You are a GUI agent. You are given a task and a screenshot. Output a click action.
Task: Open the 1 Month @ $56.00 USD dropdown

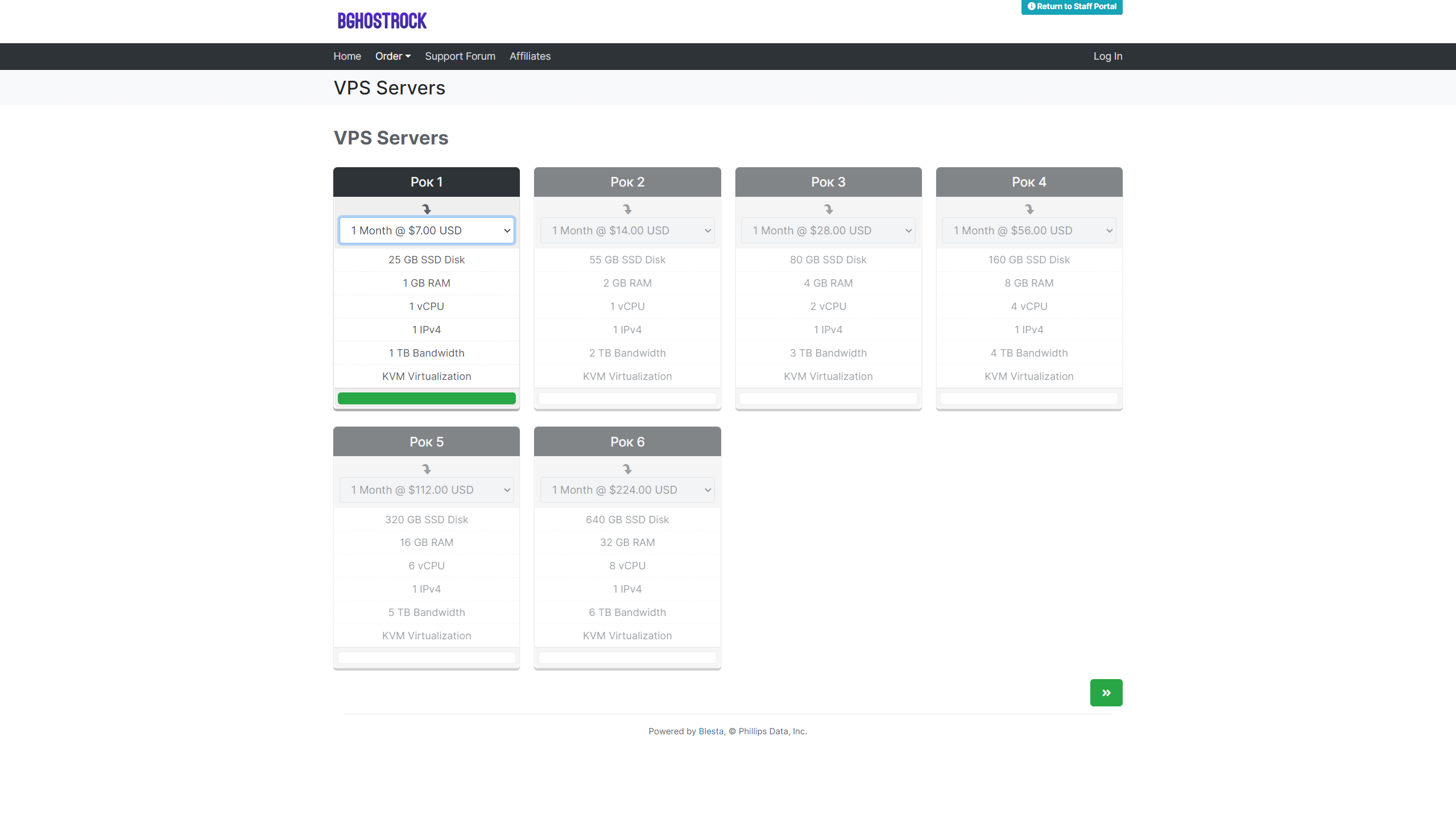click(1029, 230)
